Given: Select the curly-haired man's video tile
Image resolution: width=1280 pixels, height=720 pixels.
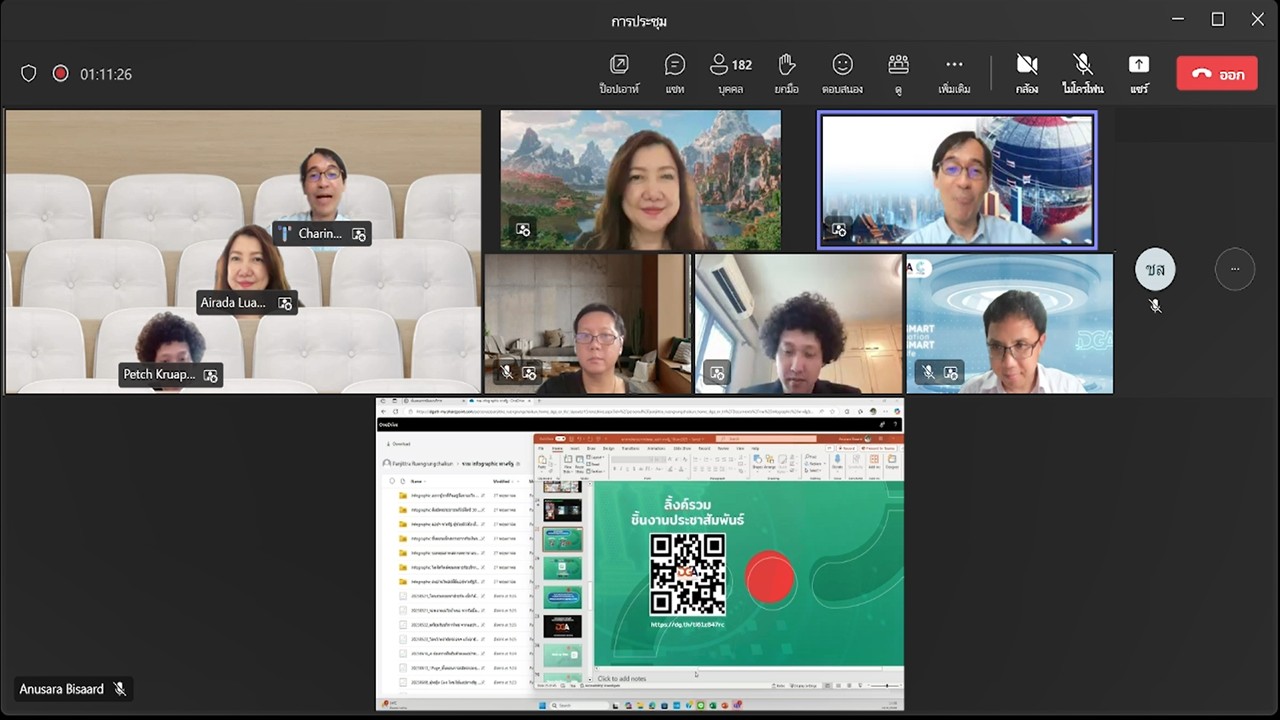Looking at the screenshot, I should click(x=799, y=323).
